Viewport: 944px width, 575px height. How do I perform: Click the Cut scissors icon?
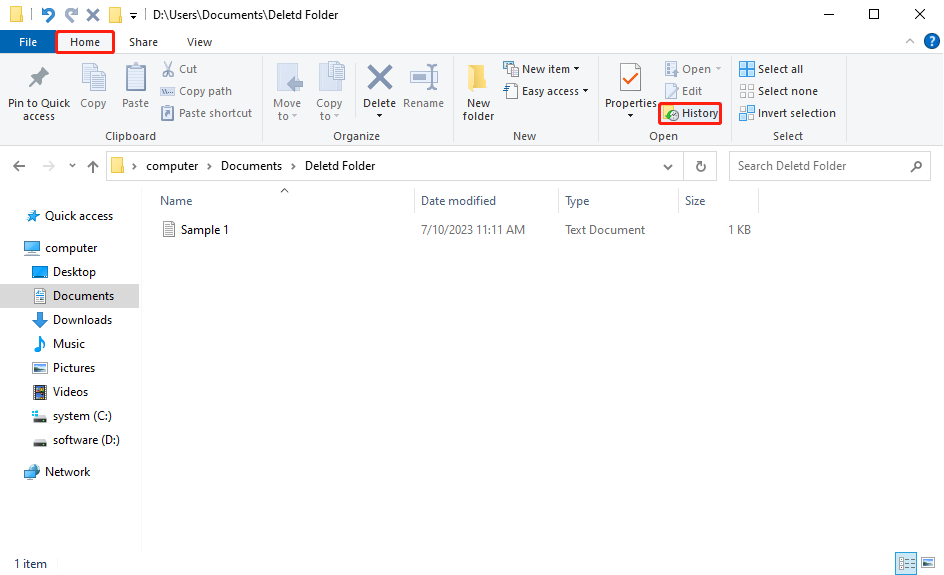pos(168,69)
